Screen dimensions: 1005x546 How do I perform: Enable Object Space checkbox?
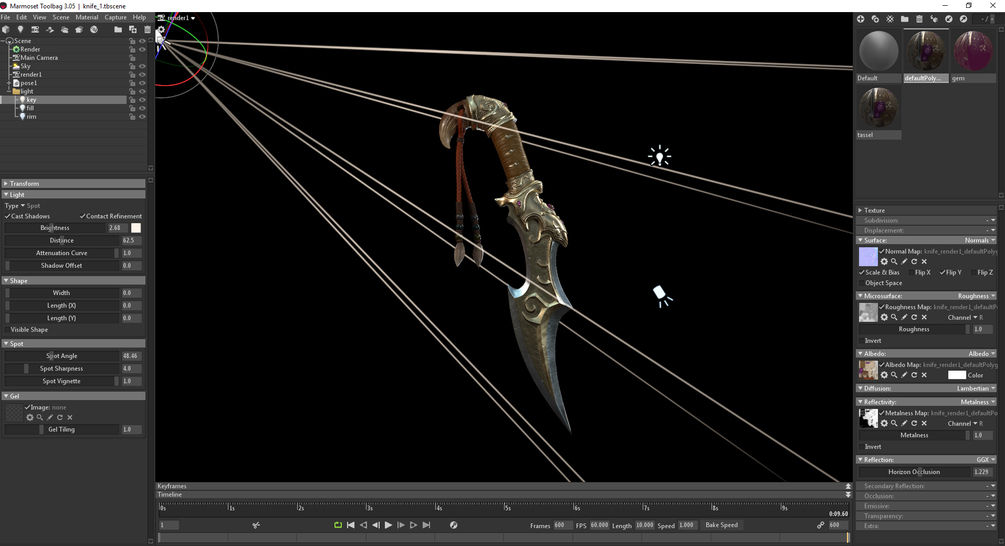point(862,283)
